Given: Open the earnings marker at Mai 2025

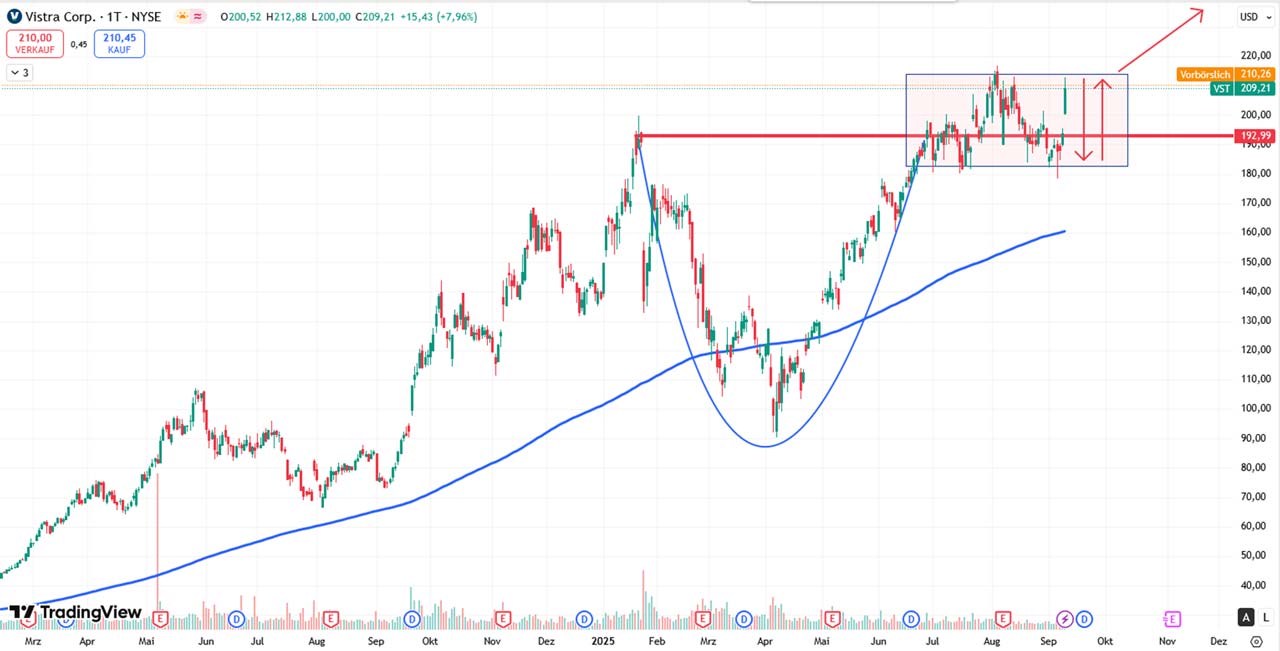Looking at the screenshot, I should click(x=830, y=619).
